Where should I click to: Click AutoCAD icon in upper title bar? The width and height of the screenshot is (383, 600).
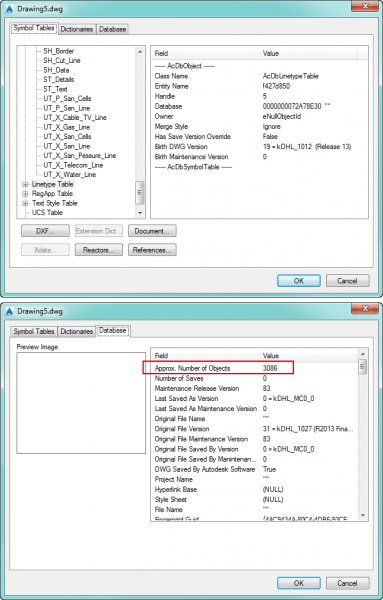pos(10,8)
